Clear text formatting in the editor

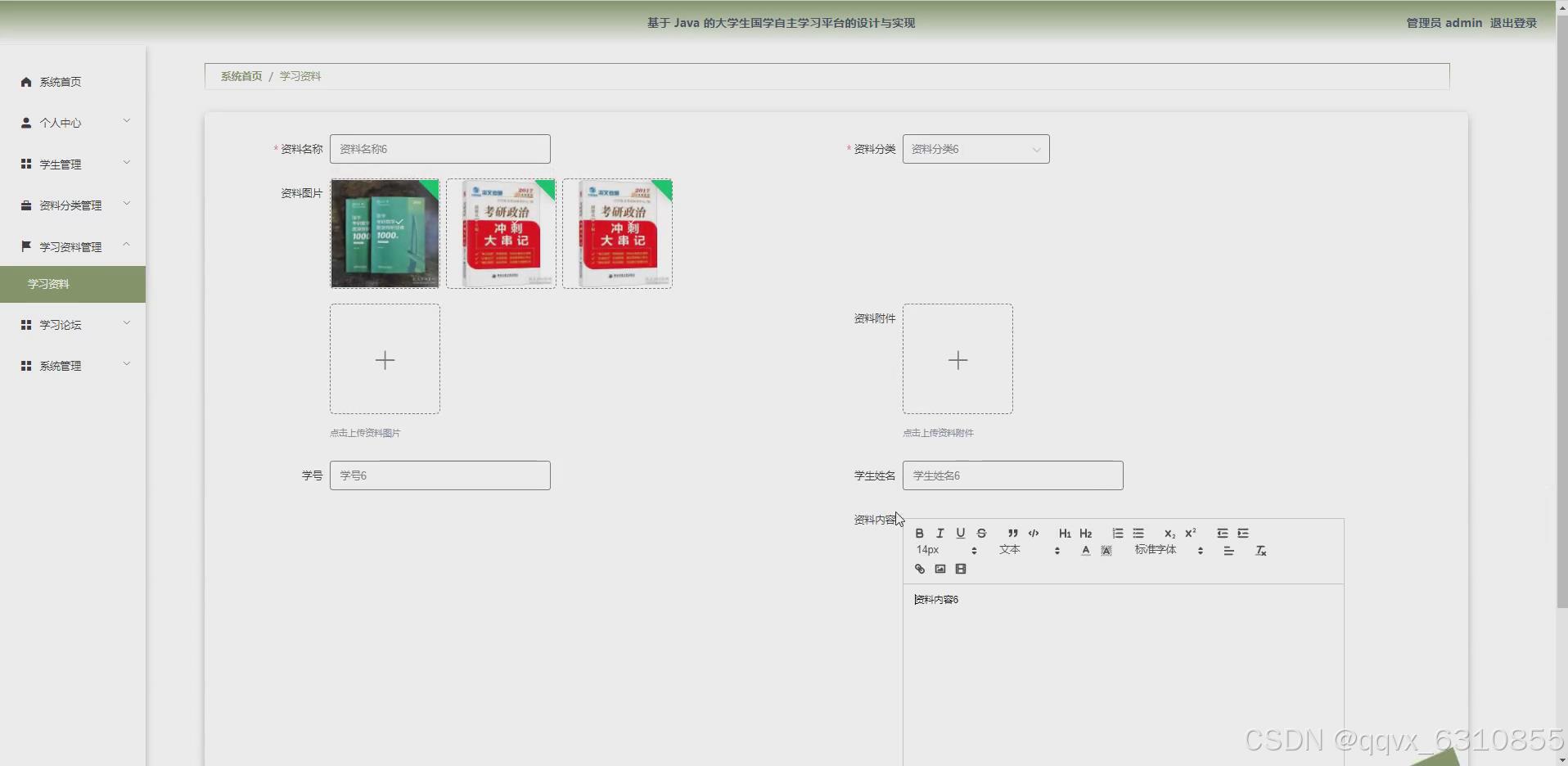1261,551
